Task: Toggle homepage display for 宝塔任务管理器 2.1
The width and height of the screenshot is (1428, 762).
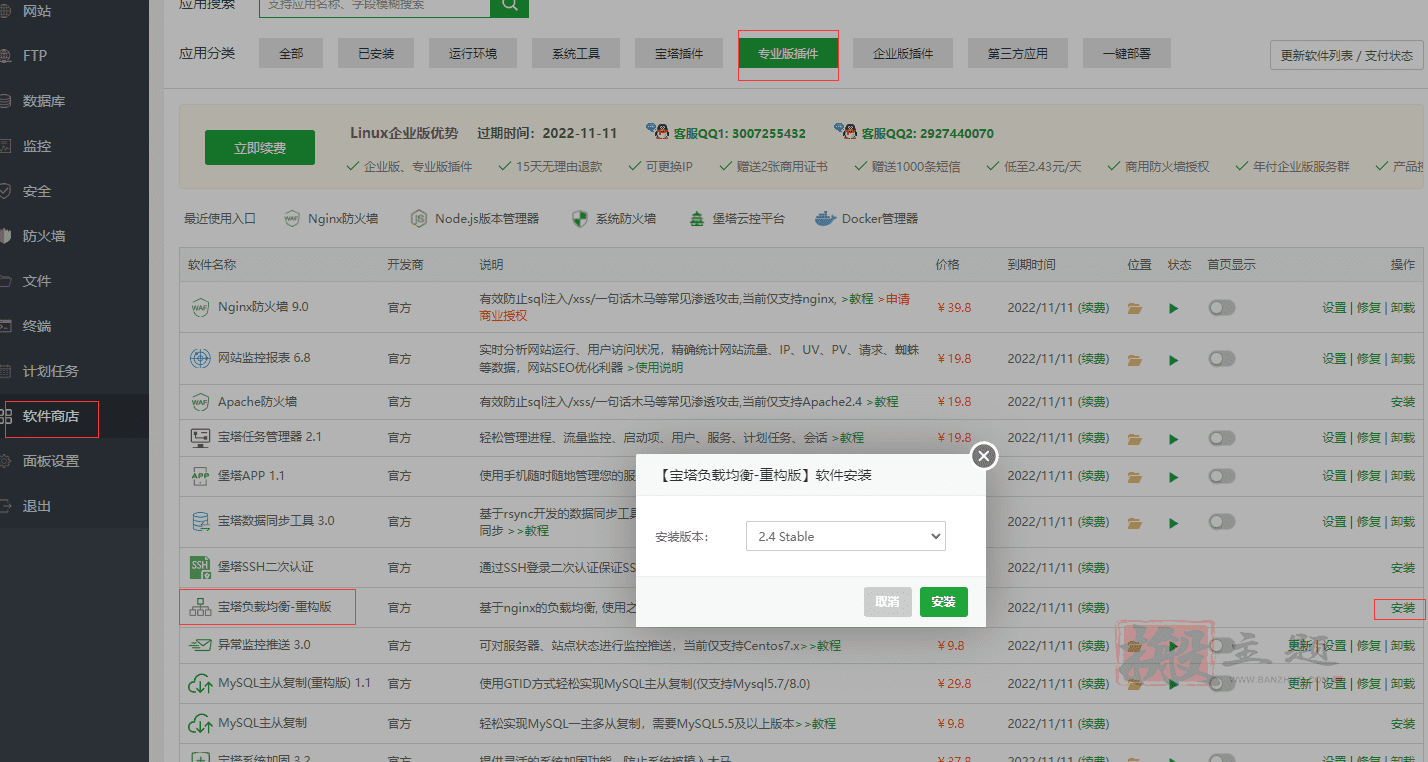Action: (1221, 438)
